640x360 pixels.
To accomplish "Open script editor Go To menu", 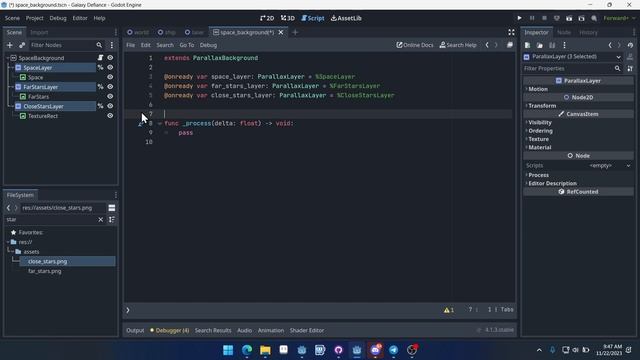I will coord(187,45).
